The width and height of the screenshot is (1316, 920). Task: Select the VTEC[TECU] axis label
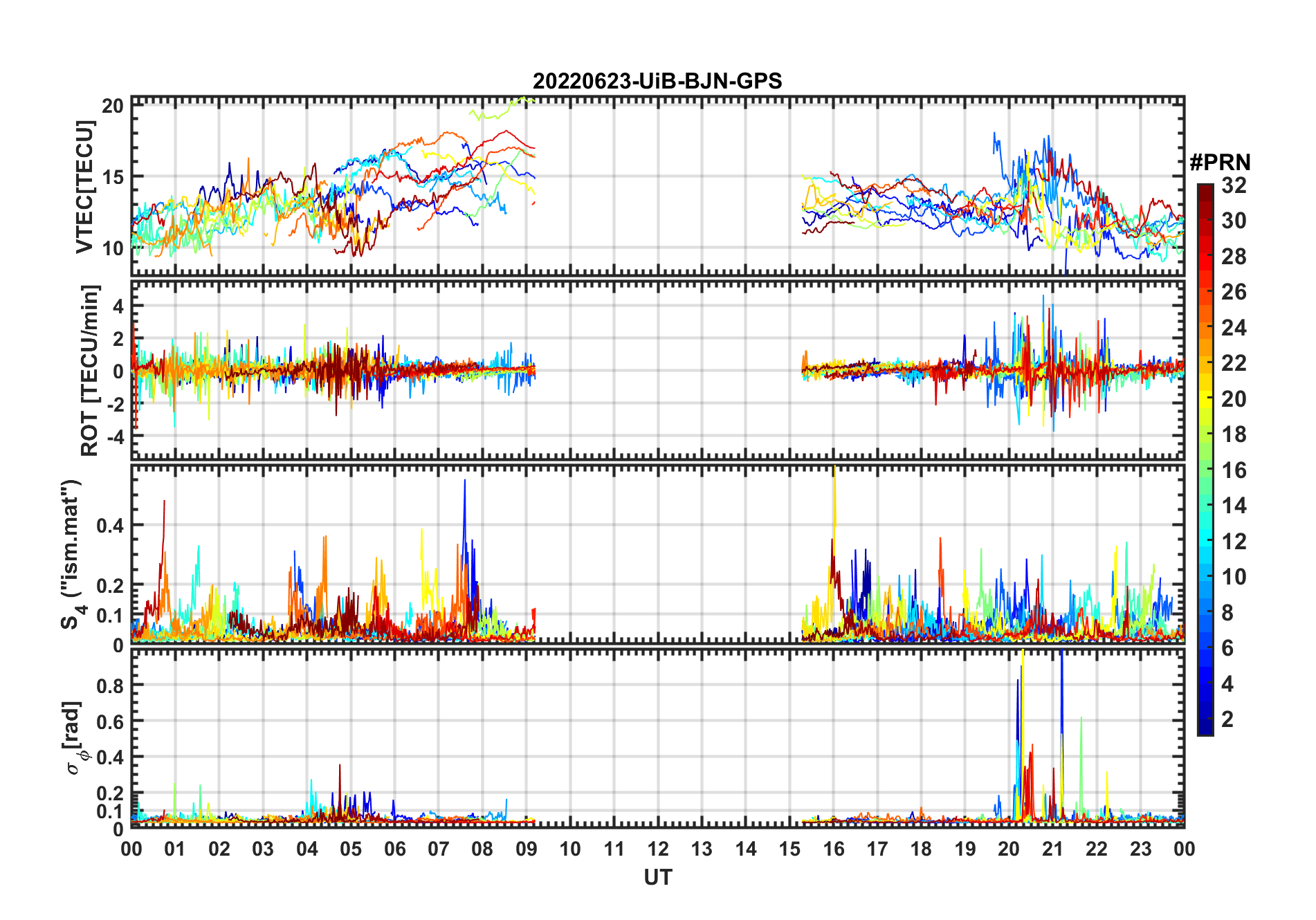(84, 187)
